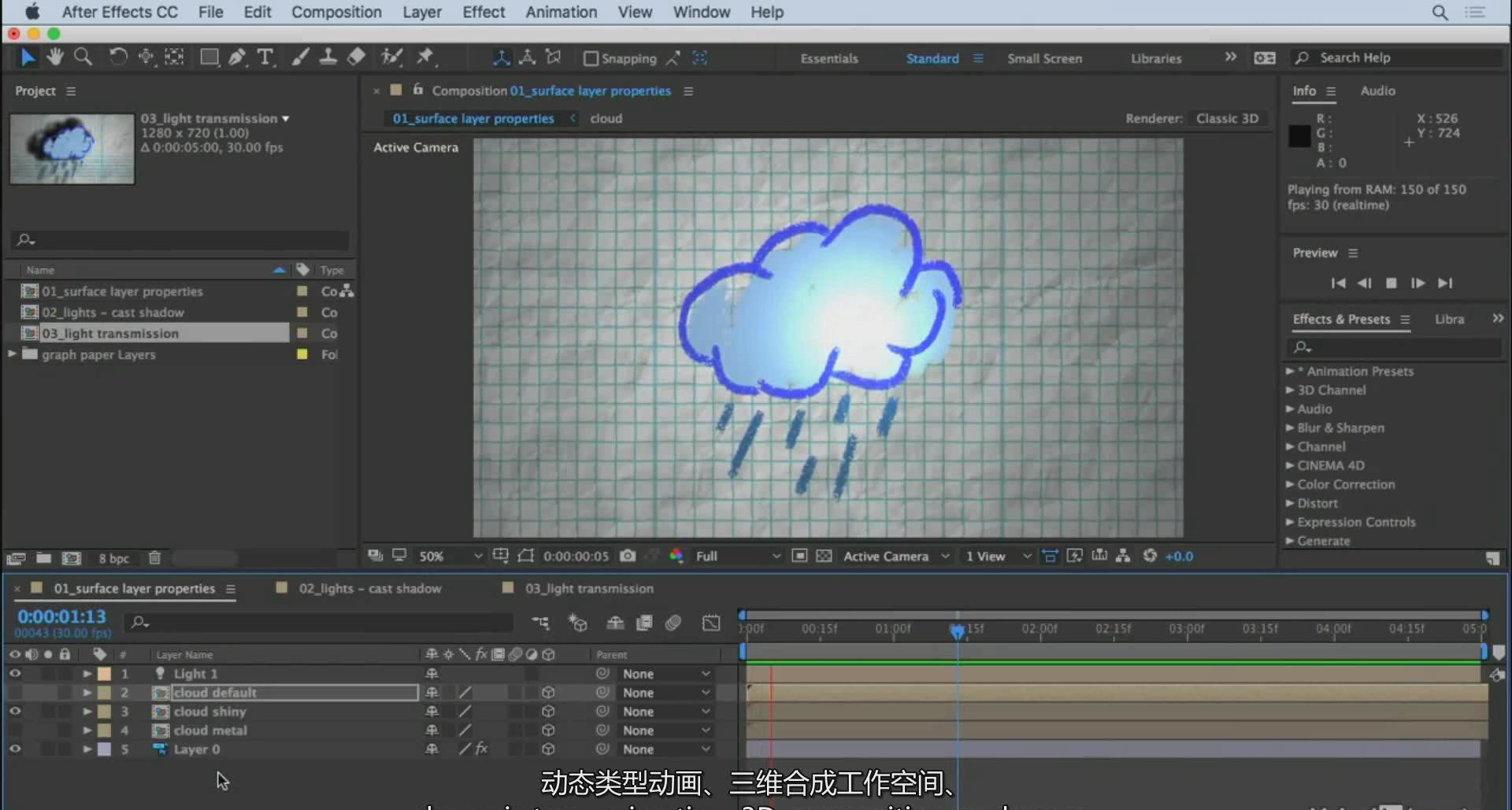Hide the Light 1 layer

[15, 674]
